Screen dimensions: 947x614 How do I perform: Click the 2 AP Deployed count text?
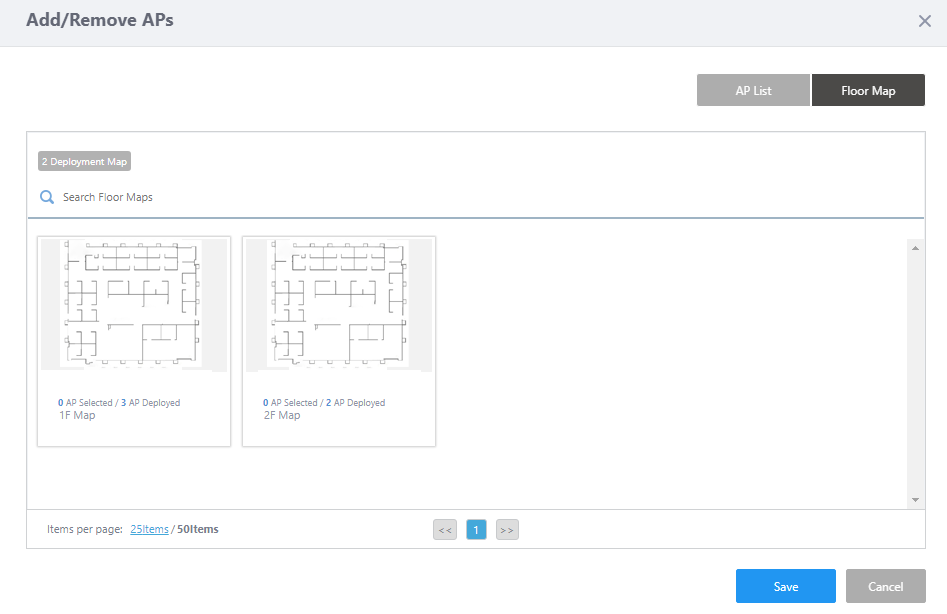tap(355, 403)
